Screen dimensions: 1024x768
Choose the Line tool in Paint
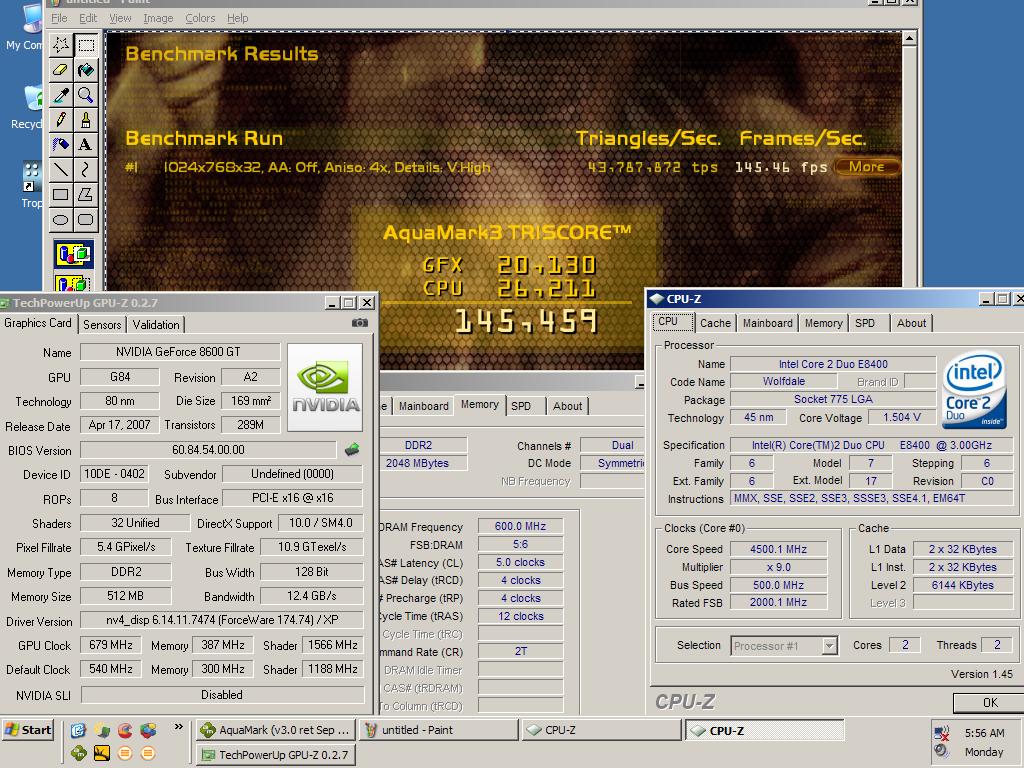pyautogui.click(x=61, y=169)
